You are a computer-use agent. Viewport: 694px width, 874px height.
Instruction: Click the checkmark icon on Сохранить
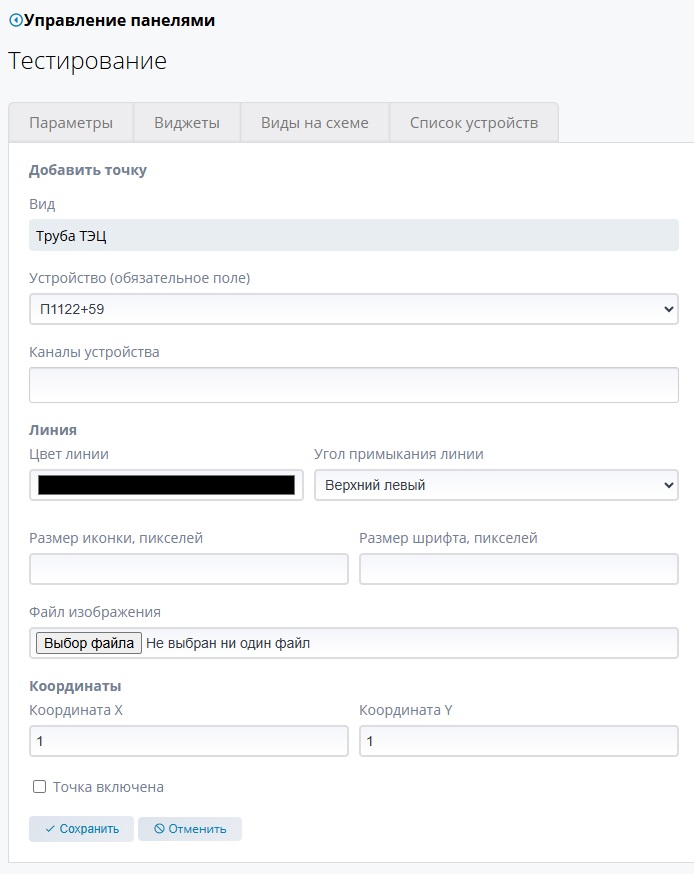[50, 829]
